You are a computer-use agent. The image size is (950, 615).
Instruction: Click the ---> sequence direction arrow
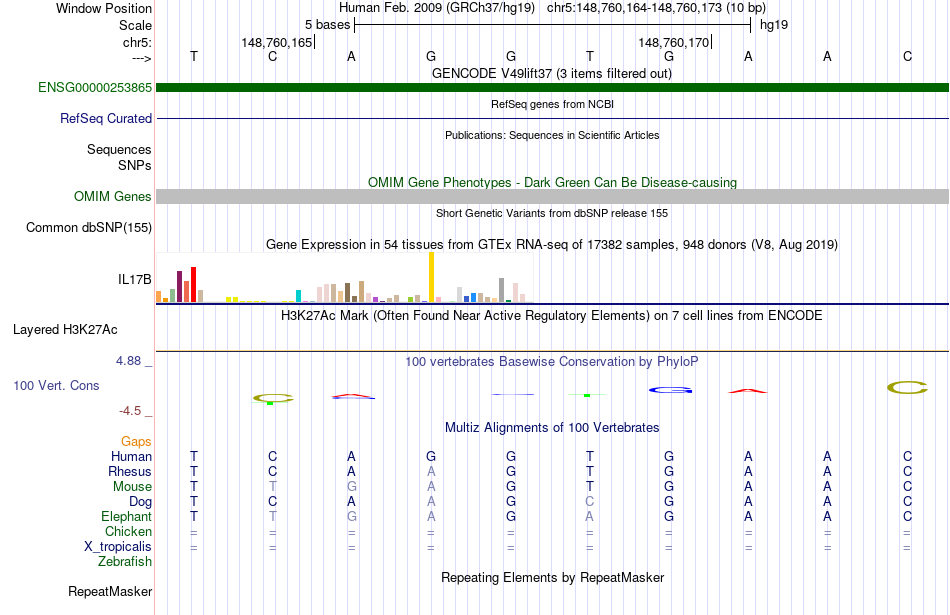click(x=142, y=58)
